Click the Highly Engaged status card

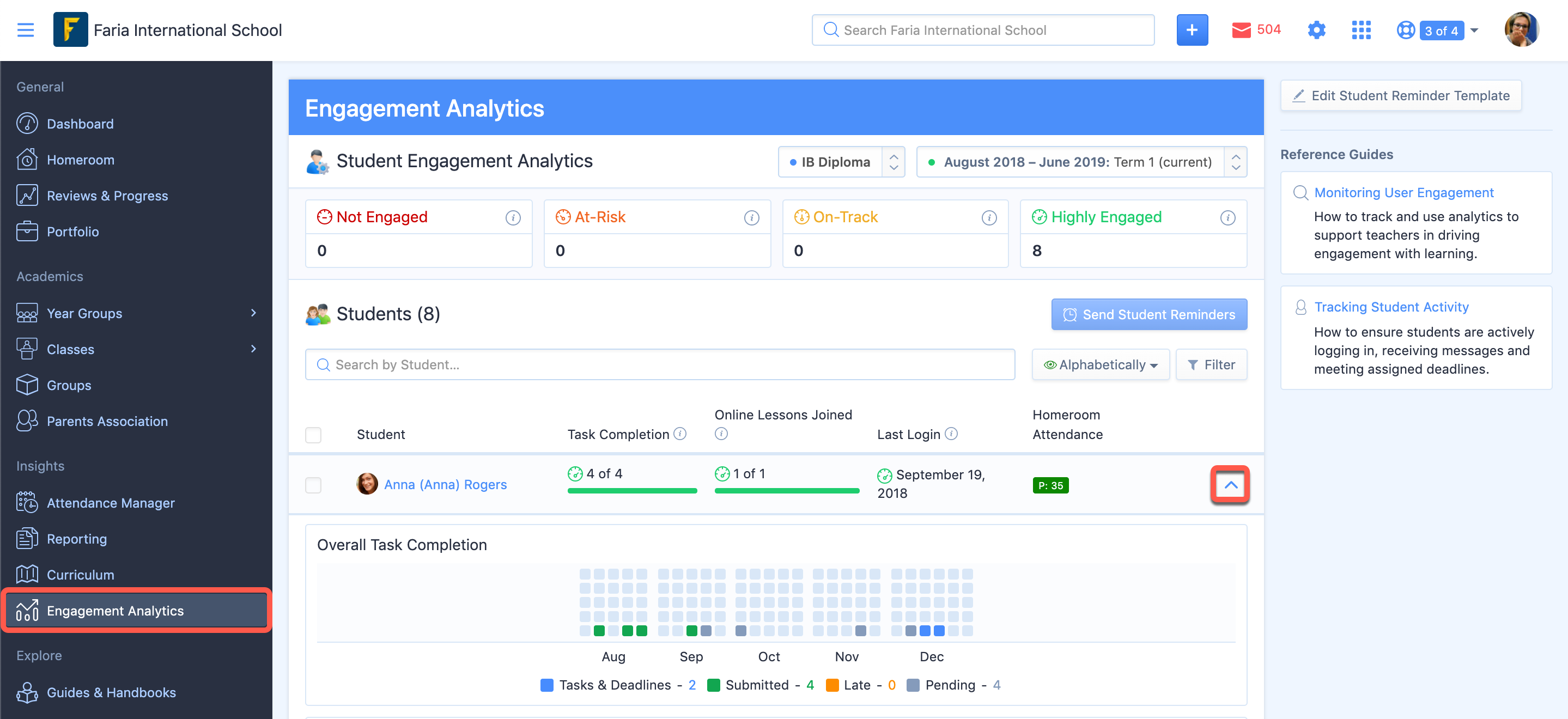(x=1133, y=234)
